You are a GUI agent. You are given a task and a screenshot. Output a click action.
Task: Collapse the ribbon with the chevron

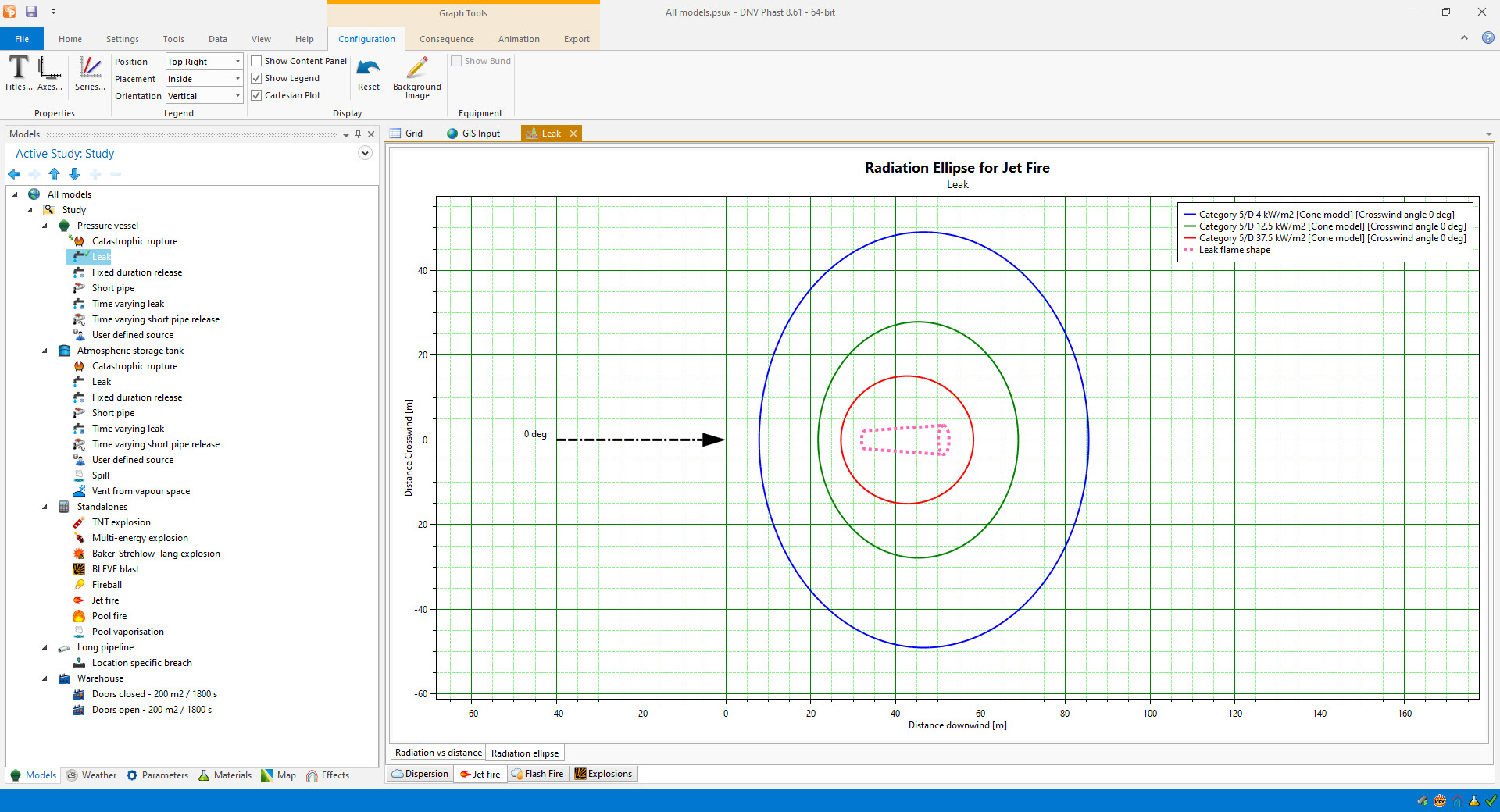pyautogui.click(x=1464, y=38)
